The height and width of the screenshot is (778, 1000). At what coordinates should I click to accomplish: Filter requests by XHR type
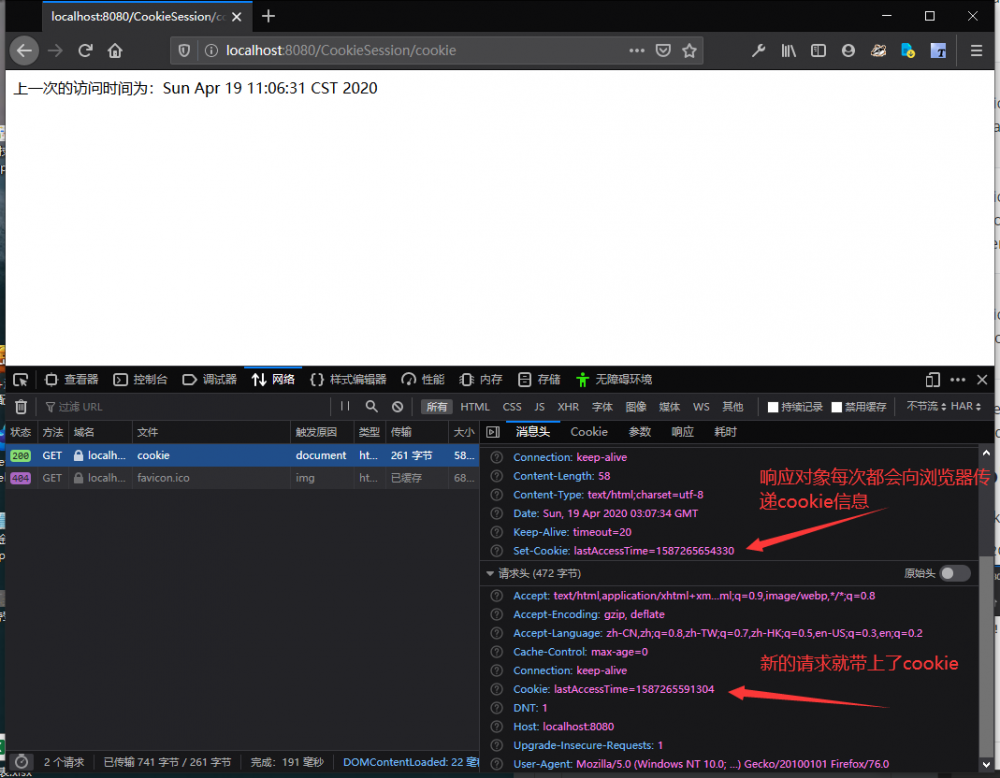click(568, 407)
